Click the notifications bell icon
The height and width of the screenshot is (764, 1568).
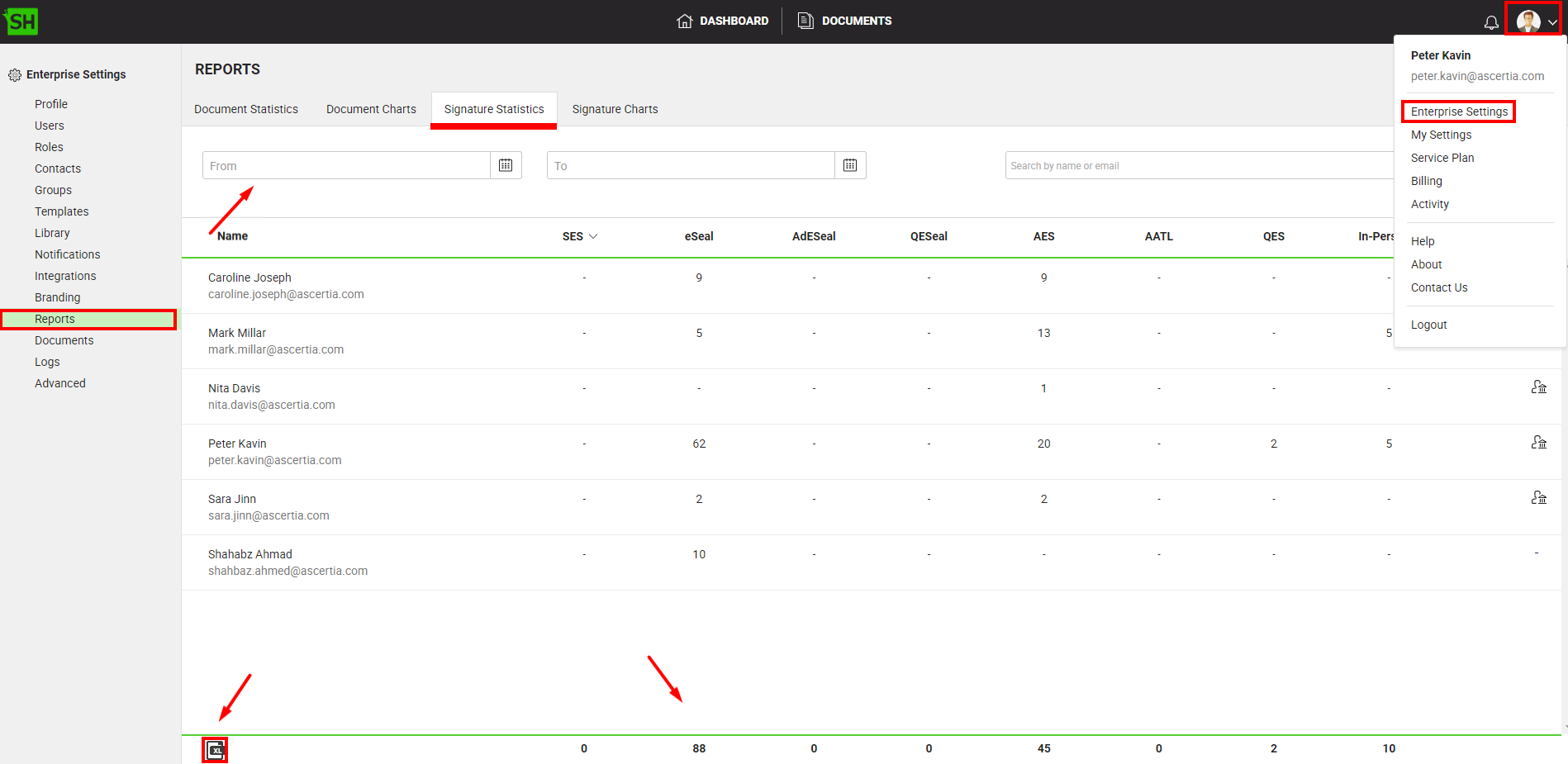coord(1490,22)
